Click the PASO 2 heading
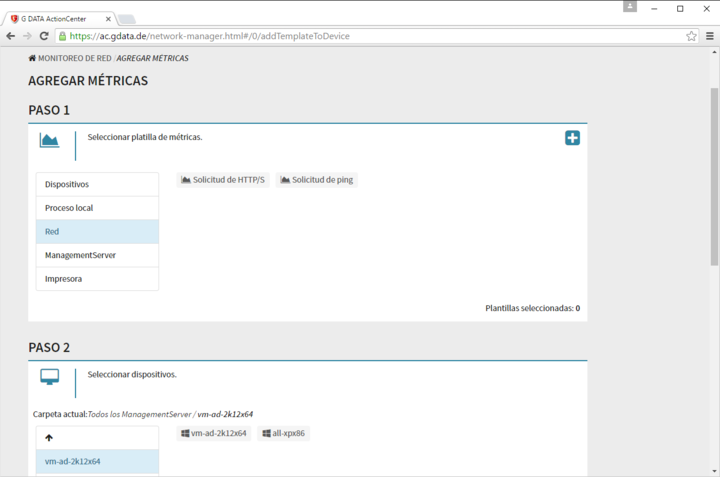The height and width of the screenshot is (477, 720). (49, 348)
